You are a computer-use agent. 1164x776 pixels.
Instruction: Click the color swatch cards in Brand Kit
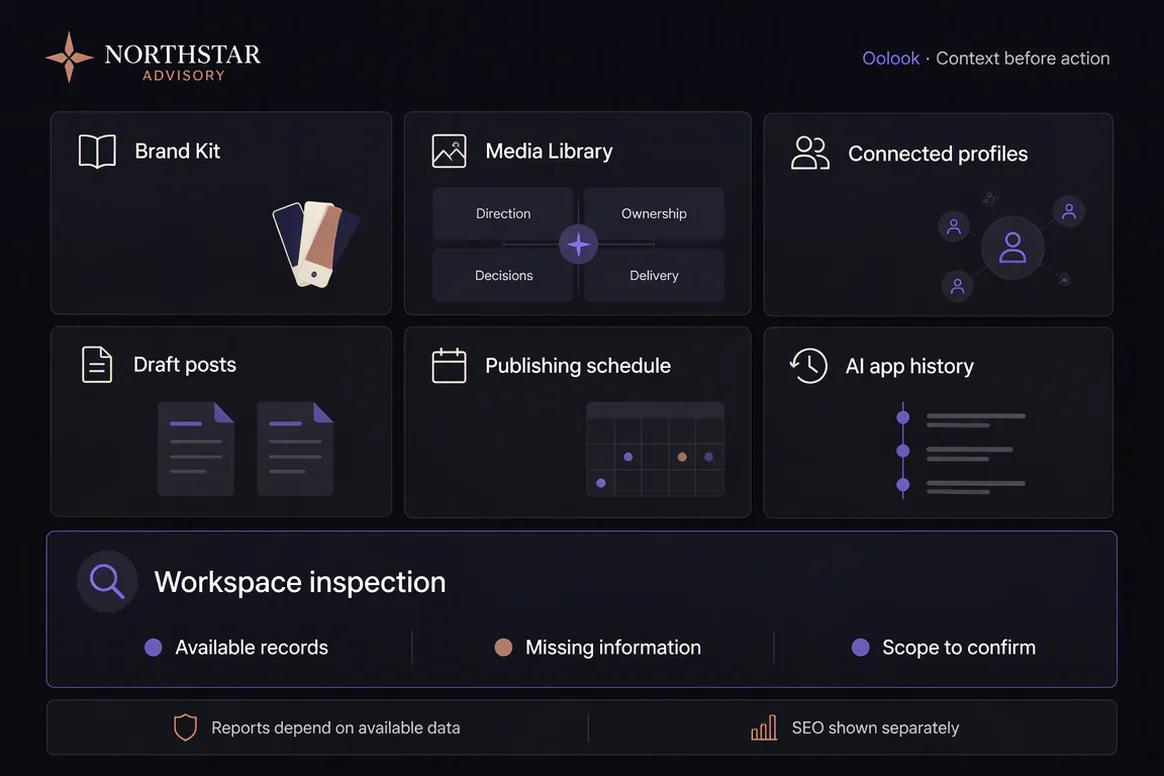coord(315,244)
